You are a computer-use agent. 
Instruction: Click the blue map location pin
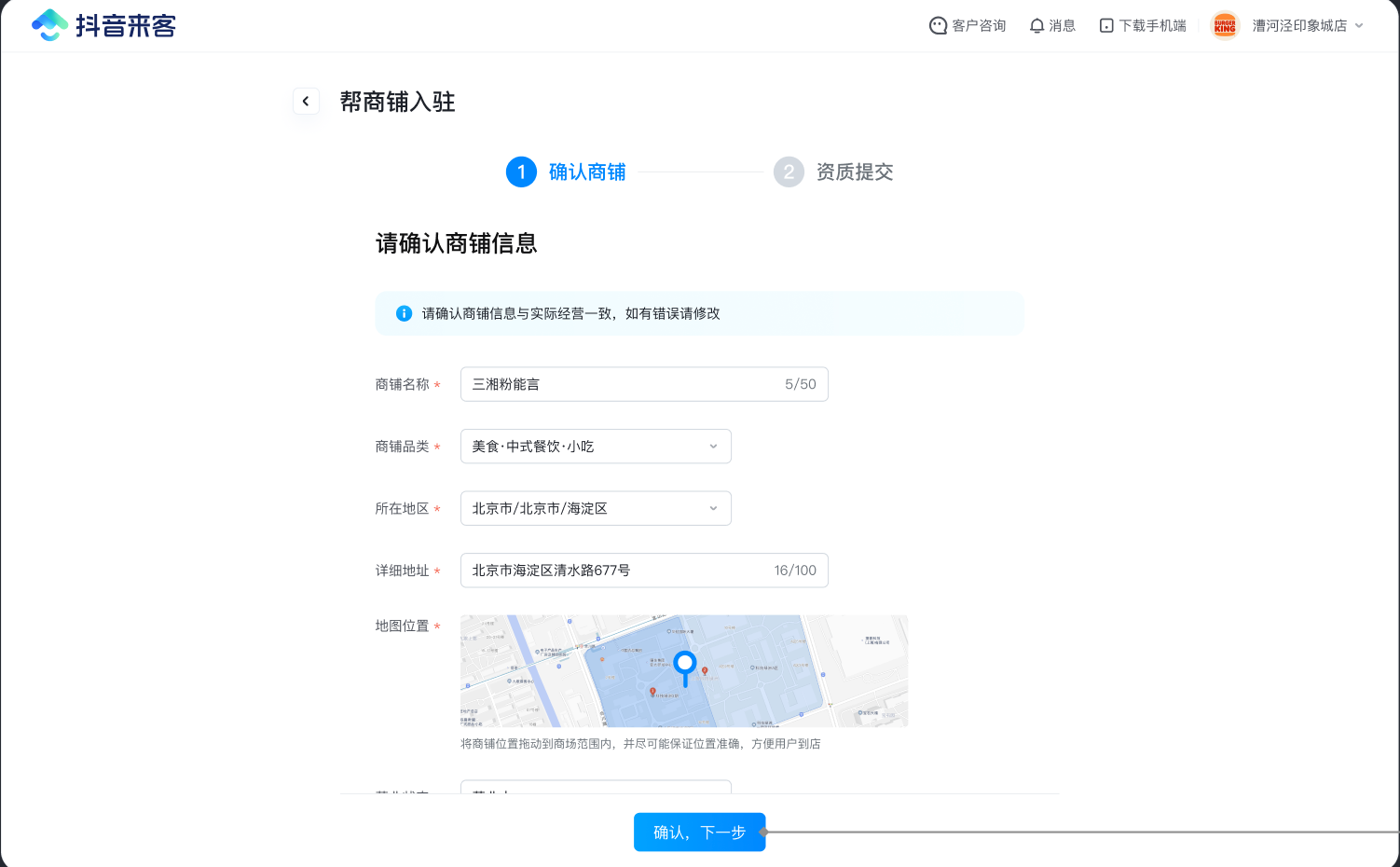tap(685, 665)
